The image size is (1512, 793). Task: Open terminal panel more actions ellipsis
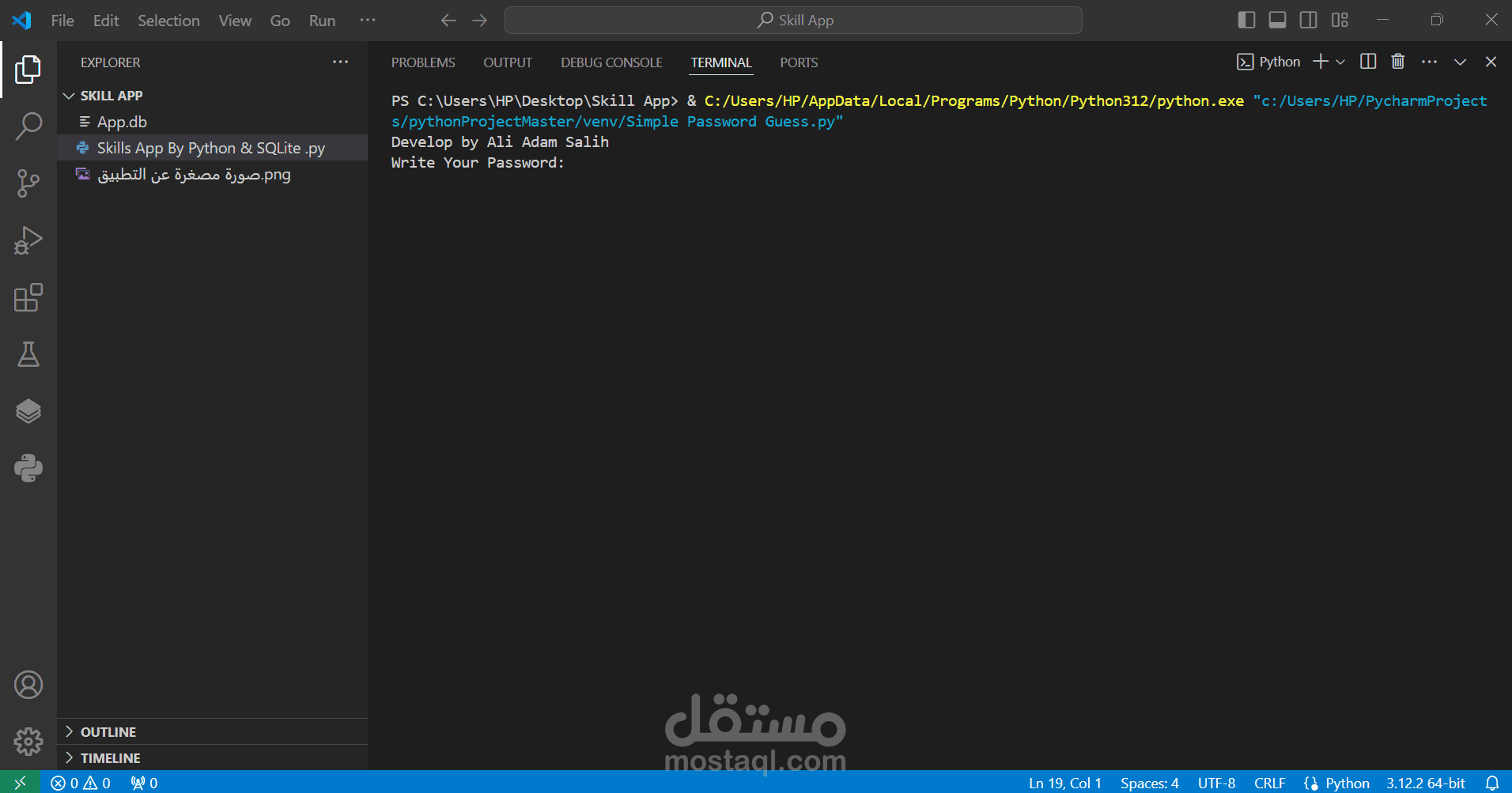point(1429,62)
